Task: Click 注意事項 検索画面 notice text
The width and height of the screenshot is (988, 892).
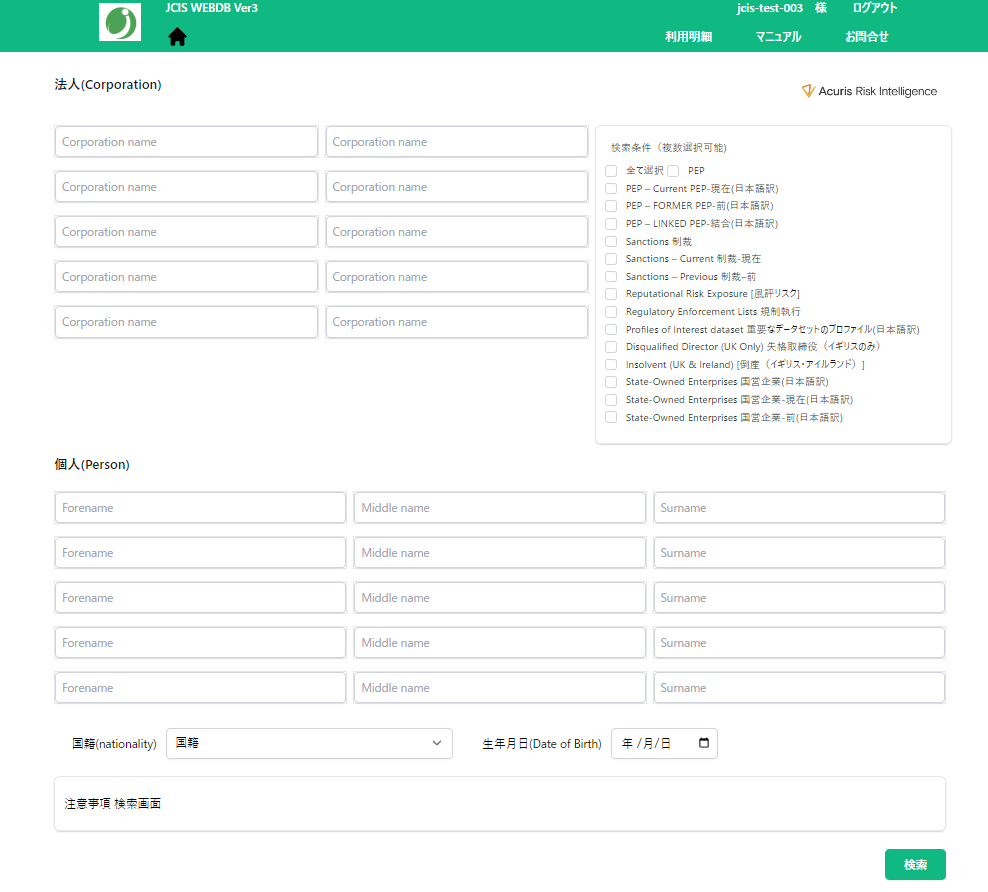Action: pyautogui.click(x=113, y=804)
